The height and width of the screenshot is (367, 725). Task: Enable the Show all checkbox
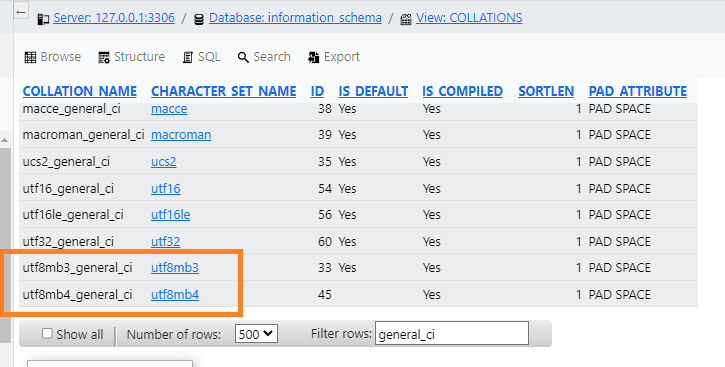tap(47, 333)
